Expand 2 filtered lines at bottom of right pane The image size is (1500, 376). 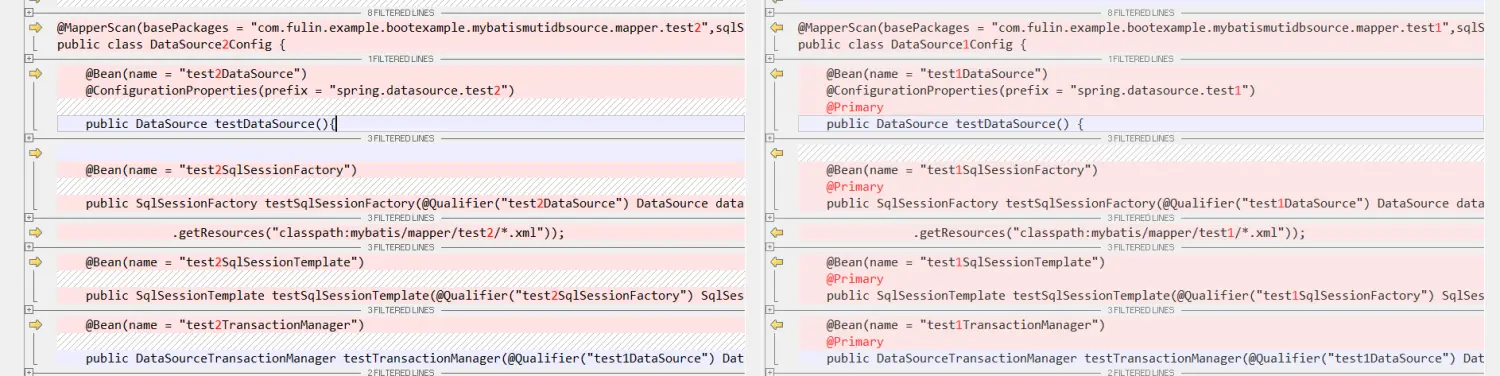[x=769, y=372]
